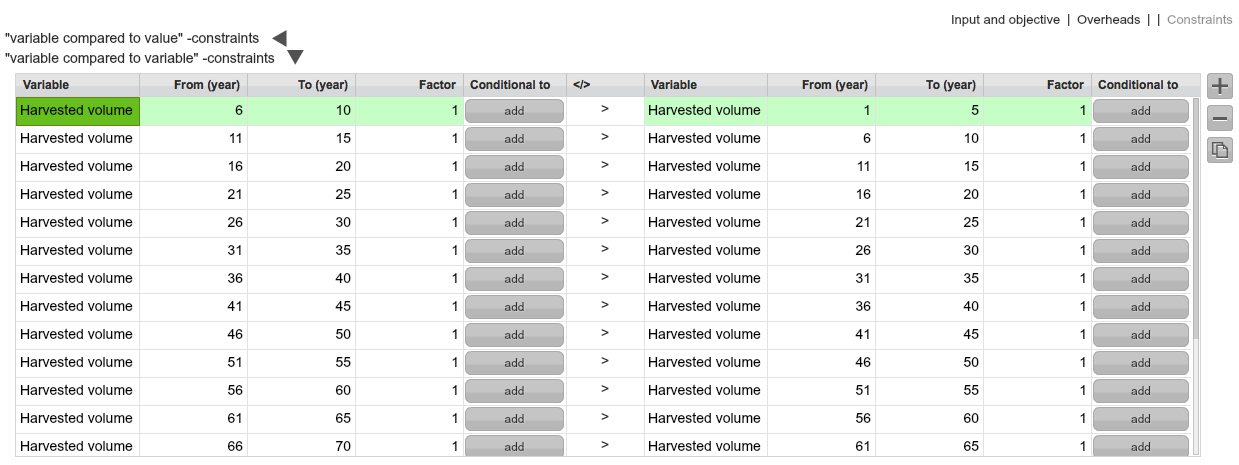Click right-side add button in row To 40
Viewport: 1239px width, 465px height.
point(1140,307)
